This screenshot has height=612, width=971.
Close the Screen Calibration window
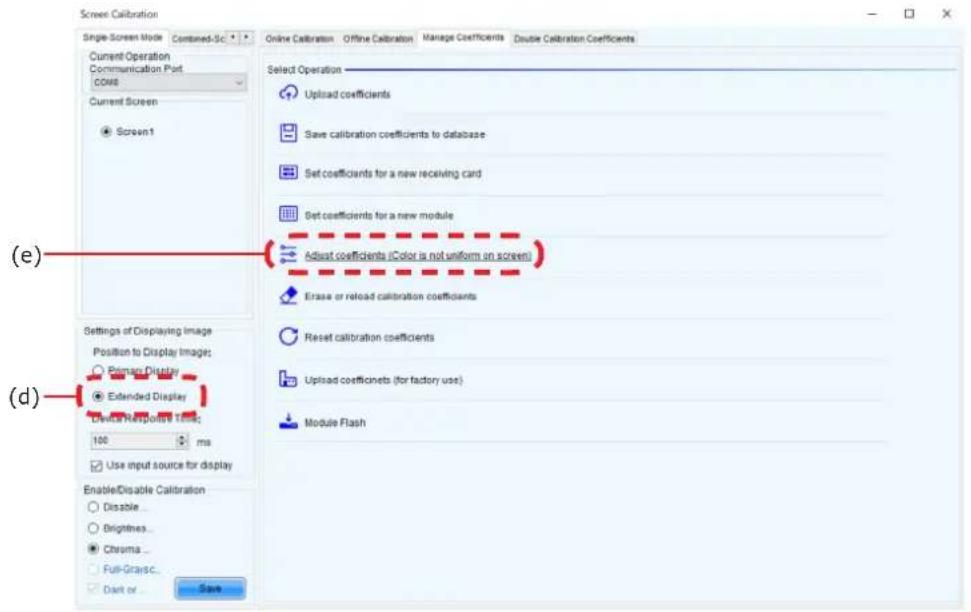(x=946, y=14)
